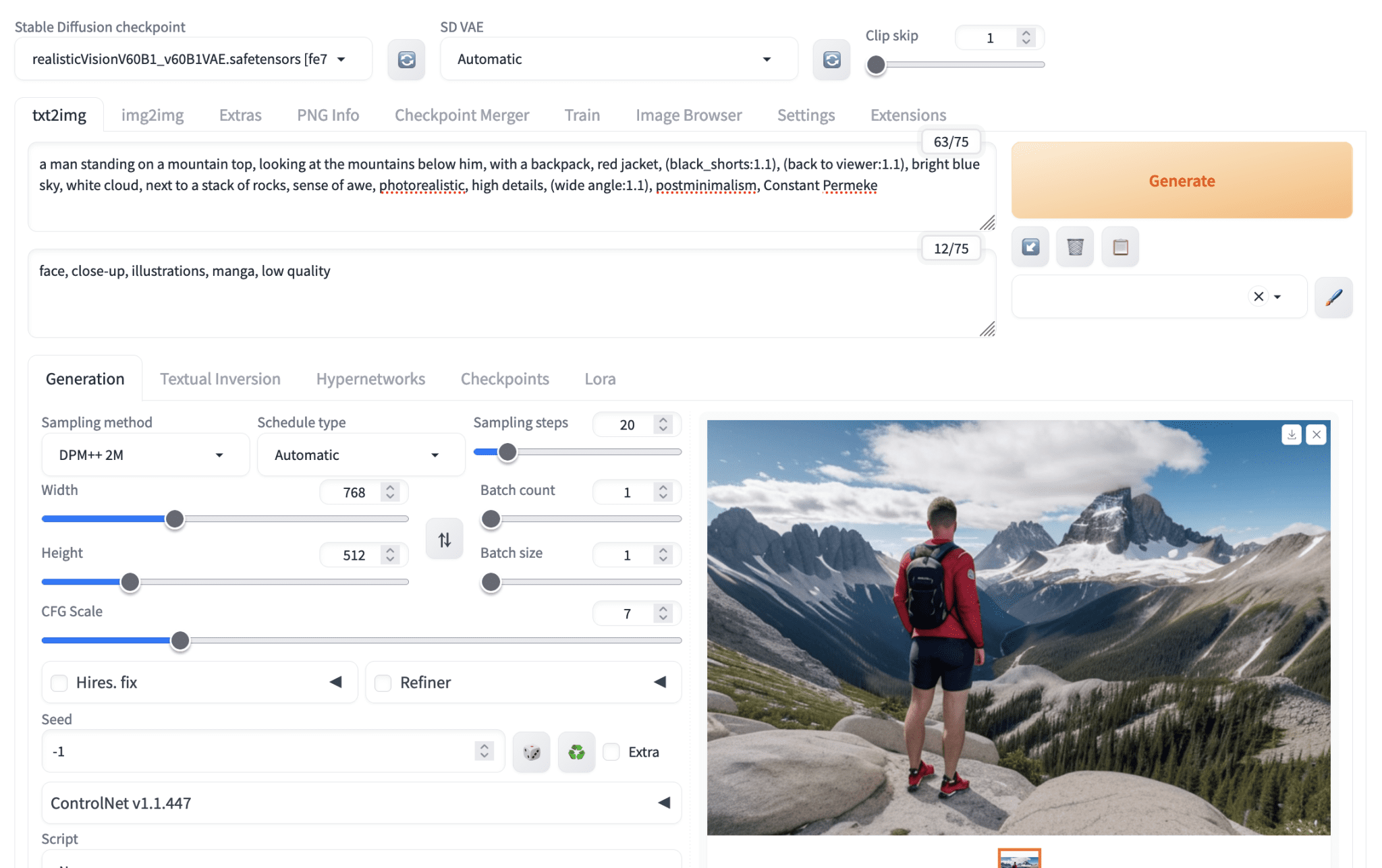This screenshot has height=868, width=1382.
Task: Open the style editor pencil icon
Action: point(1333,297)
